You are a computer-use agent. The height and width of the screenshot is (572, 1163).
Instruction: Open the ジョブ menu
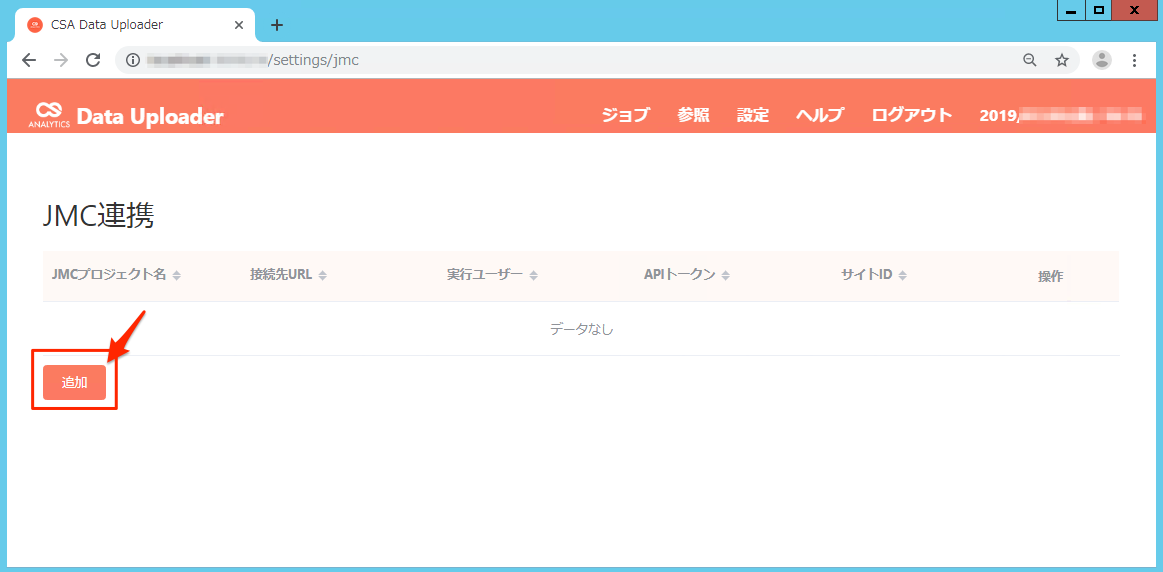click(x=625, y=115)
